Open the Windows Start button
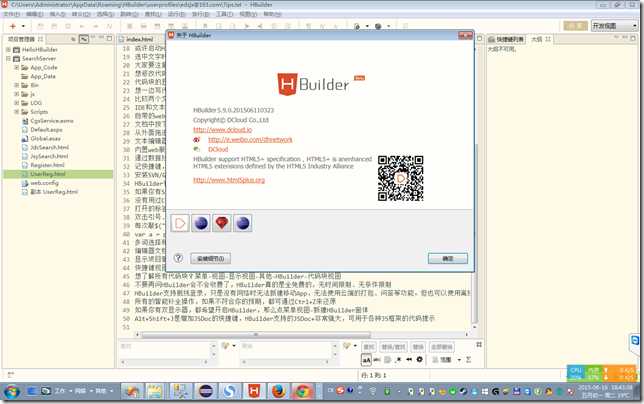The width and height of the screenshot is (644, 404). 11,391
